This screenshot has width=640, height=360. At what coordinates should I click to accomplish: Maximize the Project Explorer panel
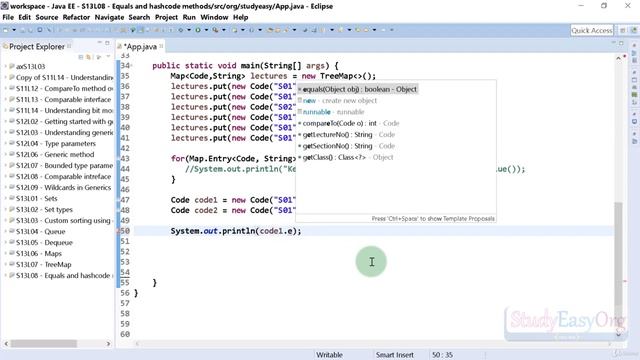[107, 42]
